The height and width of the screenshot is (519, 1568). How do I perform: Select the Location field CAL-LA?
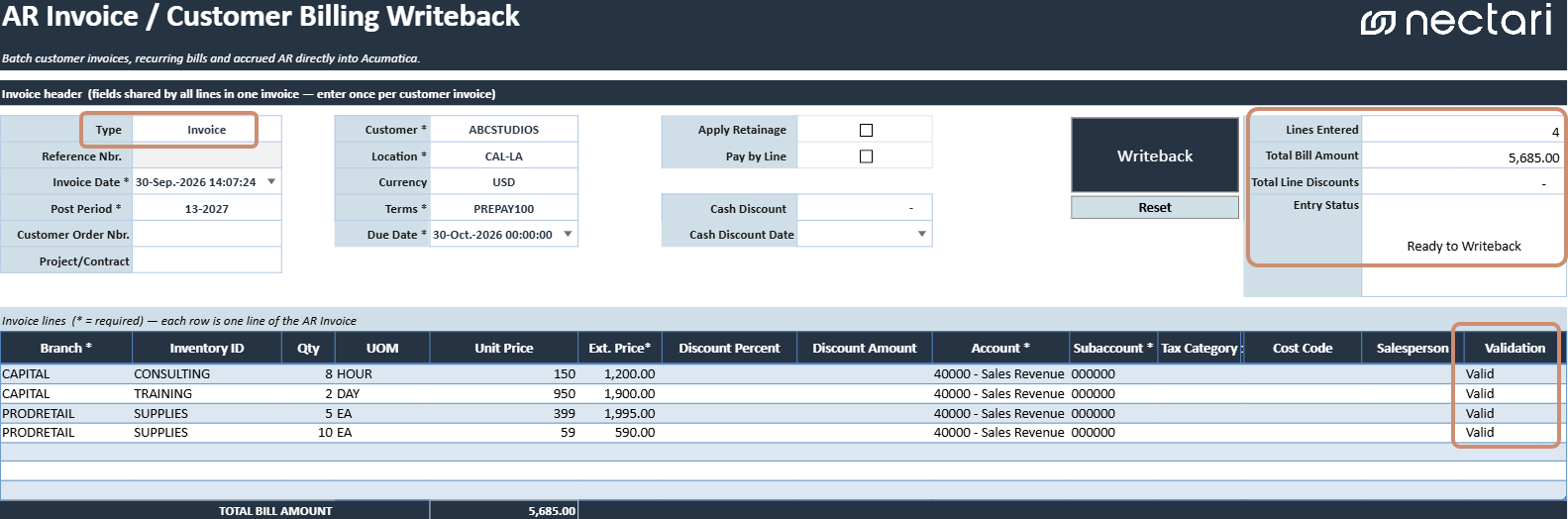click(504, 156)
